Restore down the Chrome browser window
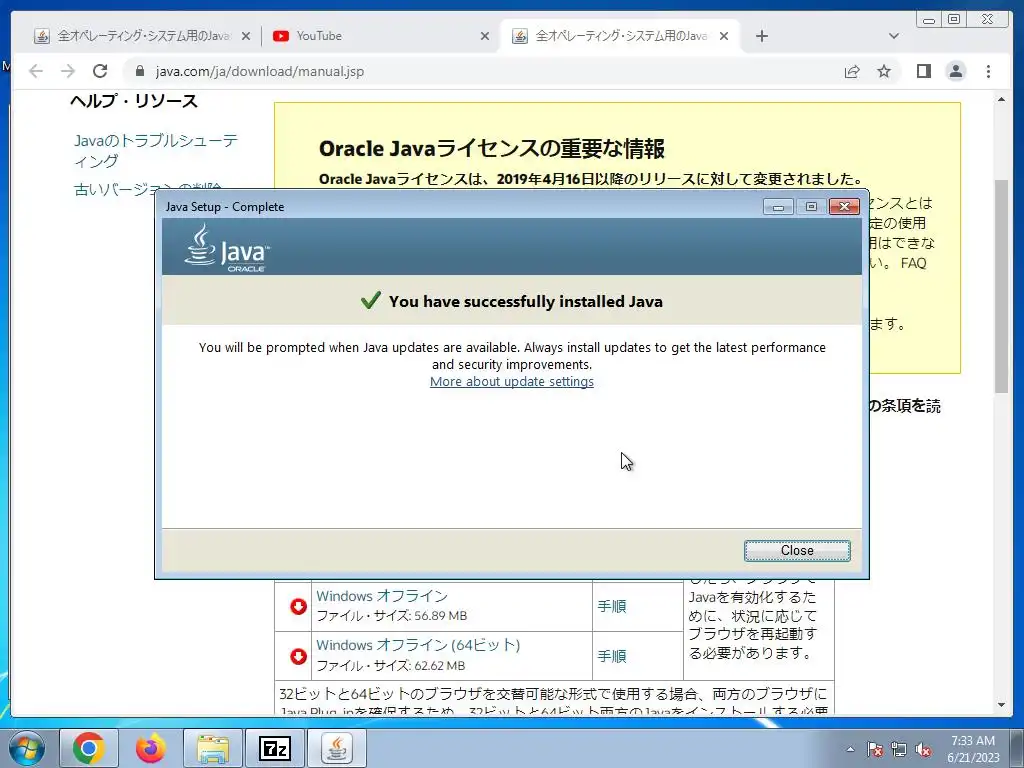 [x=953, y=20]
